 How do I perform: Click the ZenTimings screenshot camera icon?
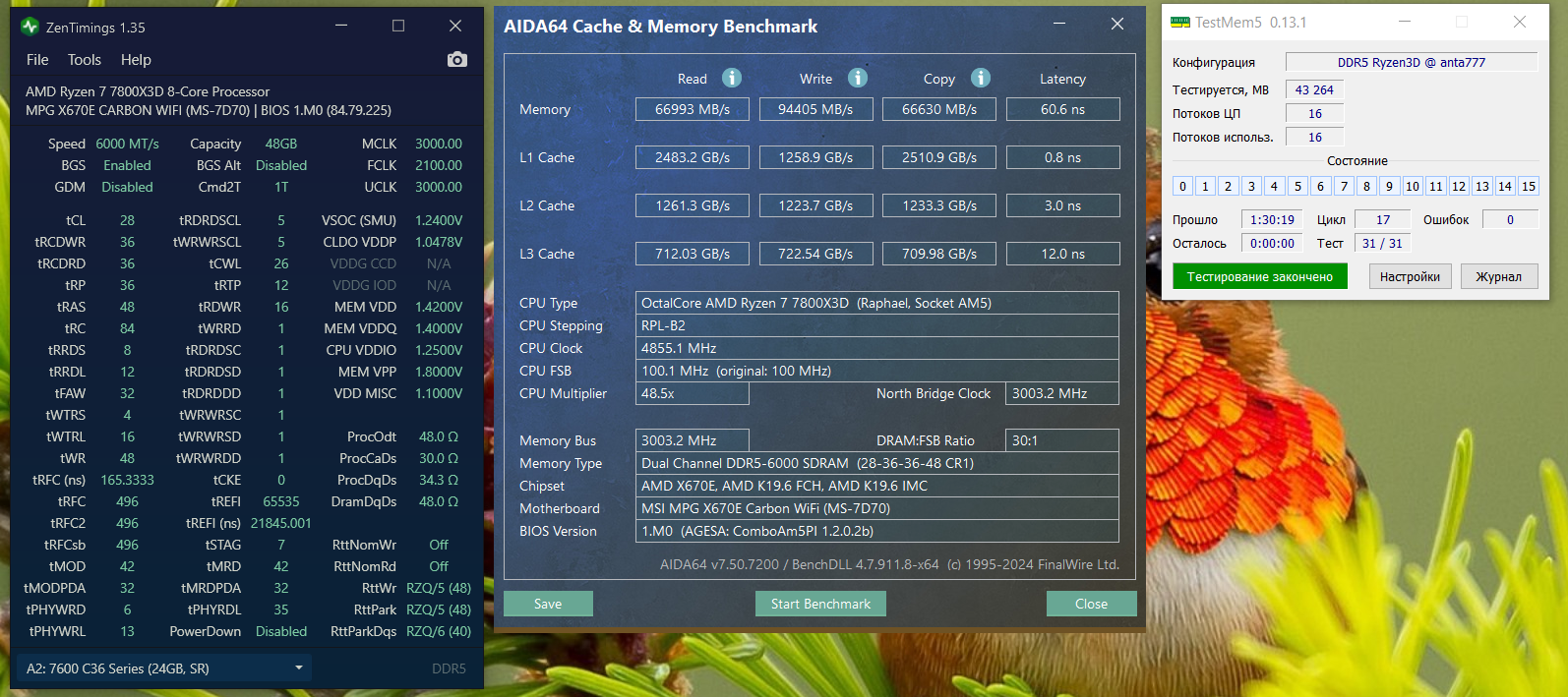(x=457, y=60)
